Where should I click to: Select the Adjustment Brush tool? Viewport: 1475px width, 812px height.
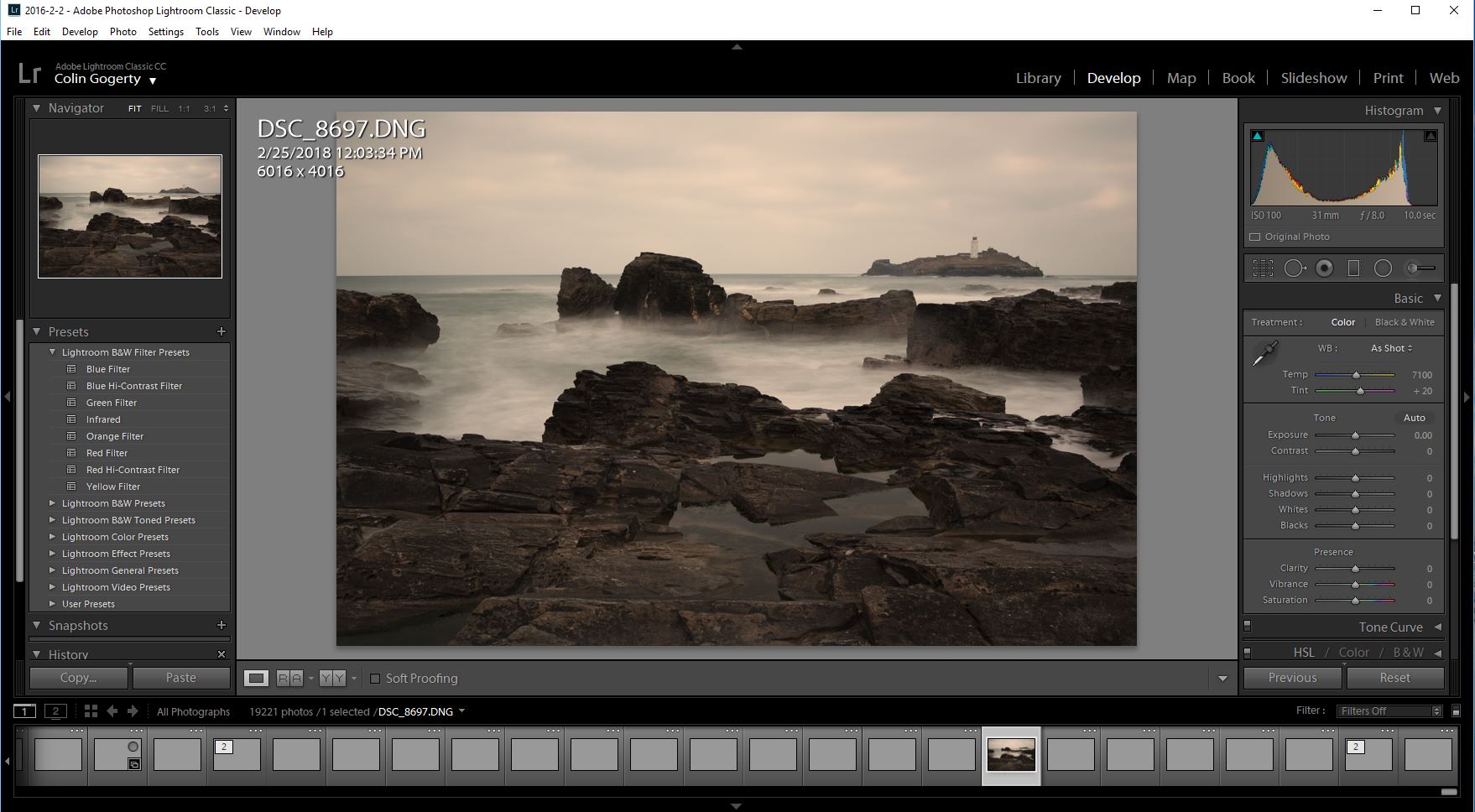1420,268
